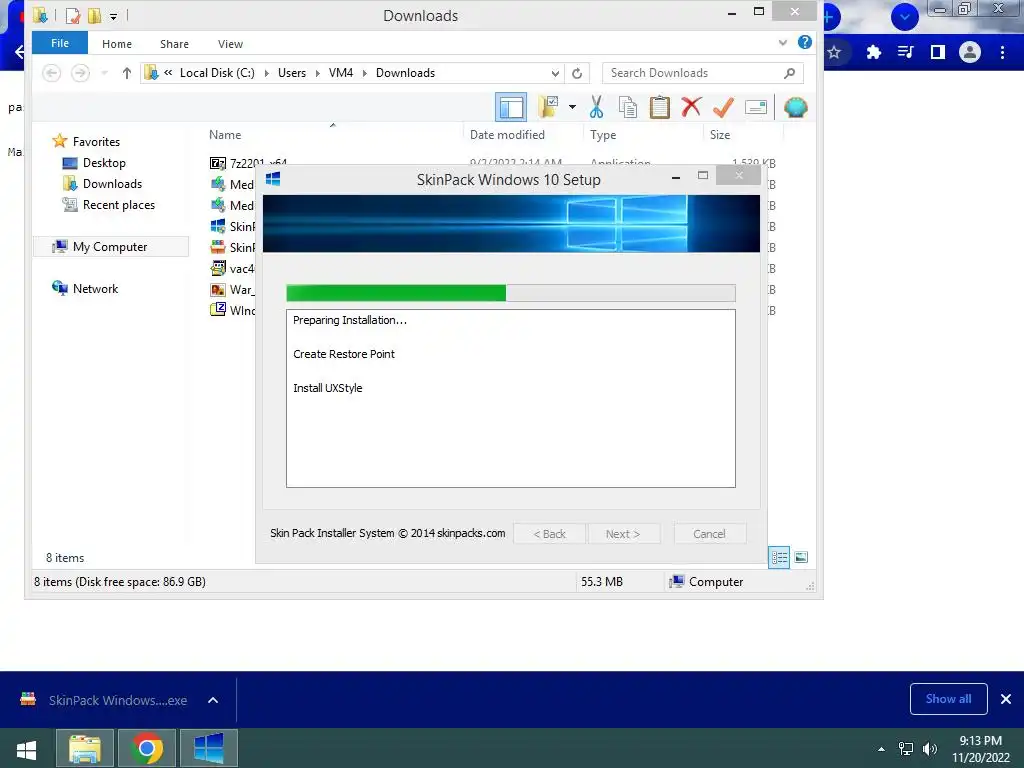Click the red X Delete icon in toolbar
The width and height of the screenshot is (1024, 768).
691,106
